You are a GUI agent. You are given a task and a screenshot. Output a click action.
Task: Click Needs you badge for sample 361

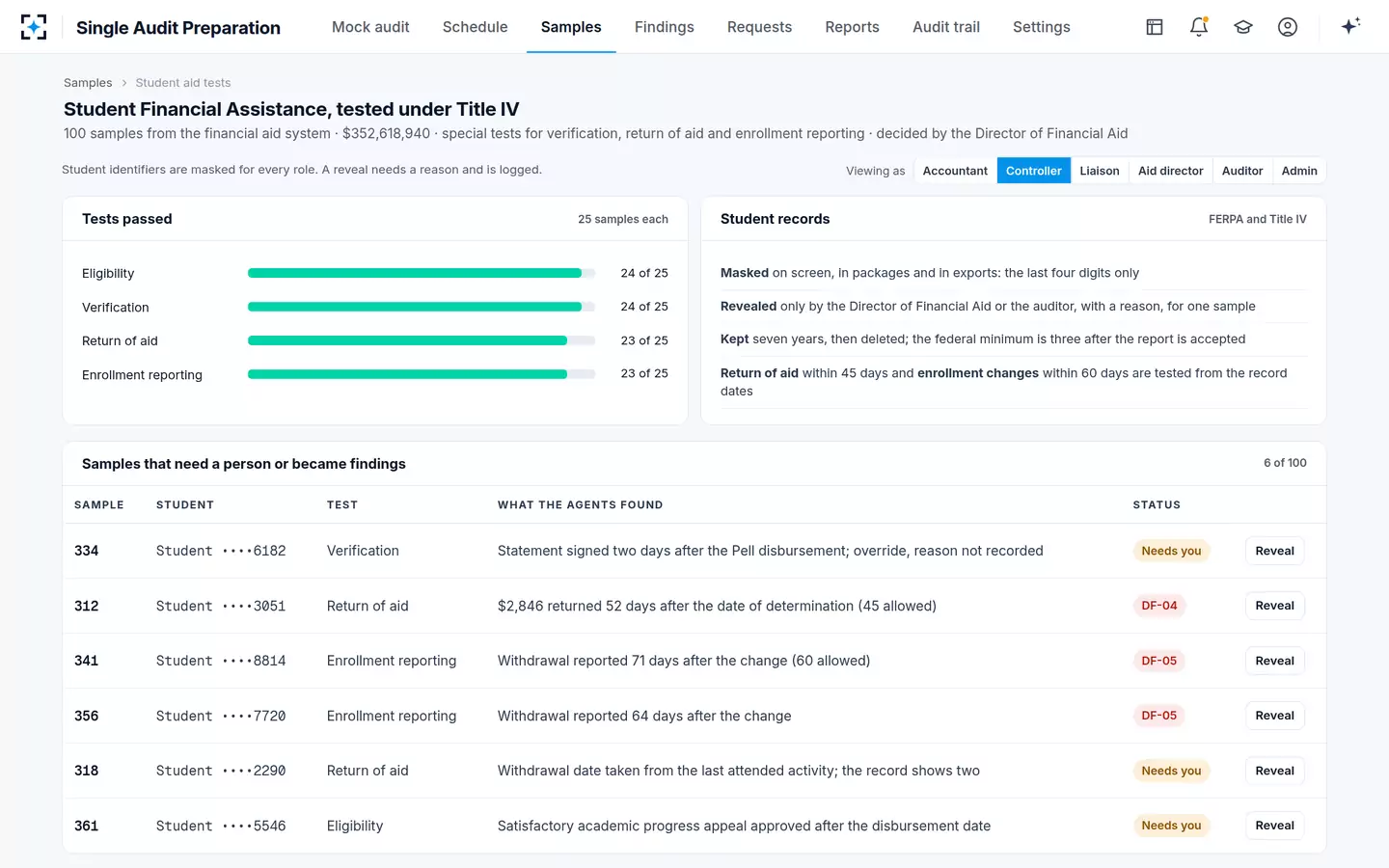click(1171, 826)
